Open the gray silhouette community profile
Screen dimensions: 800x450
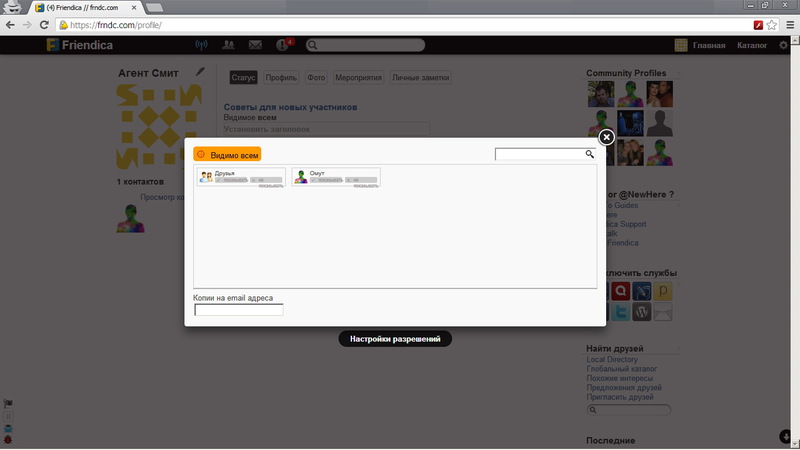pyautogui.click(x=660, y=123)
